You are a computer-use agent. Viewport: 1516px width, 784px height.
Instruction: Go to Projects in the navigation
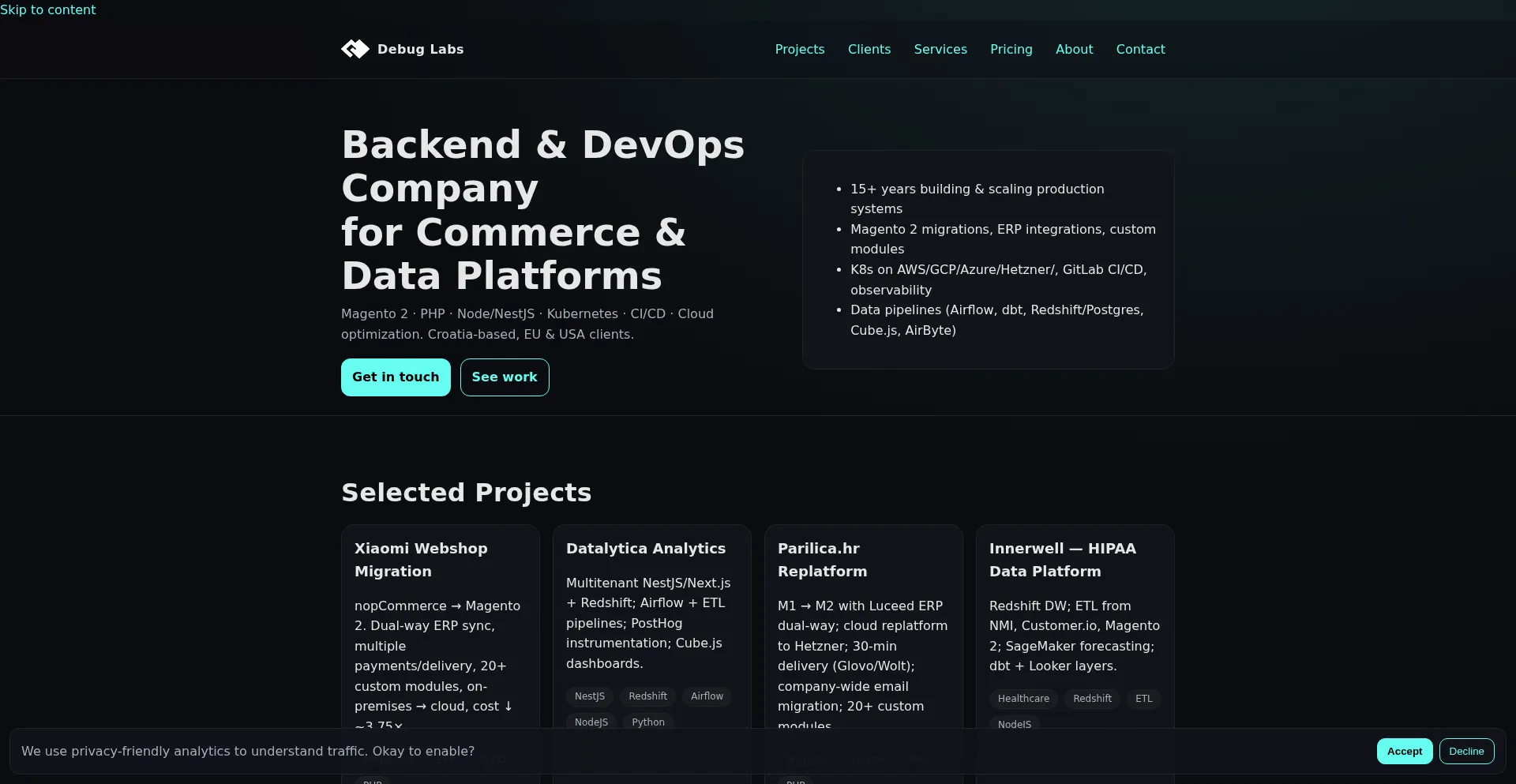click(800, 49)
